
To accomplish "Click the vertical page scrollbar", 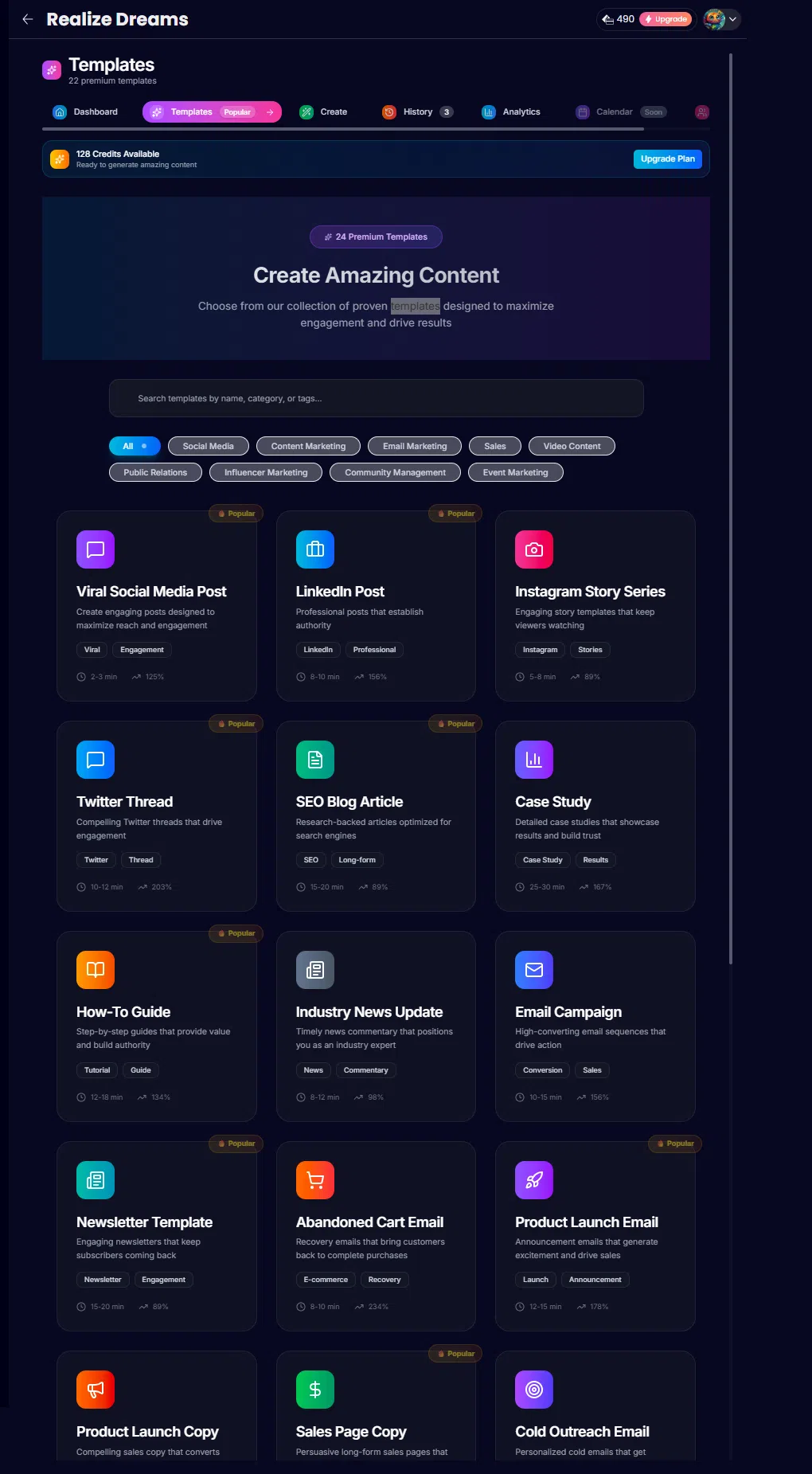I will [731, 510].
